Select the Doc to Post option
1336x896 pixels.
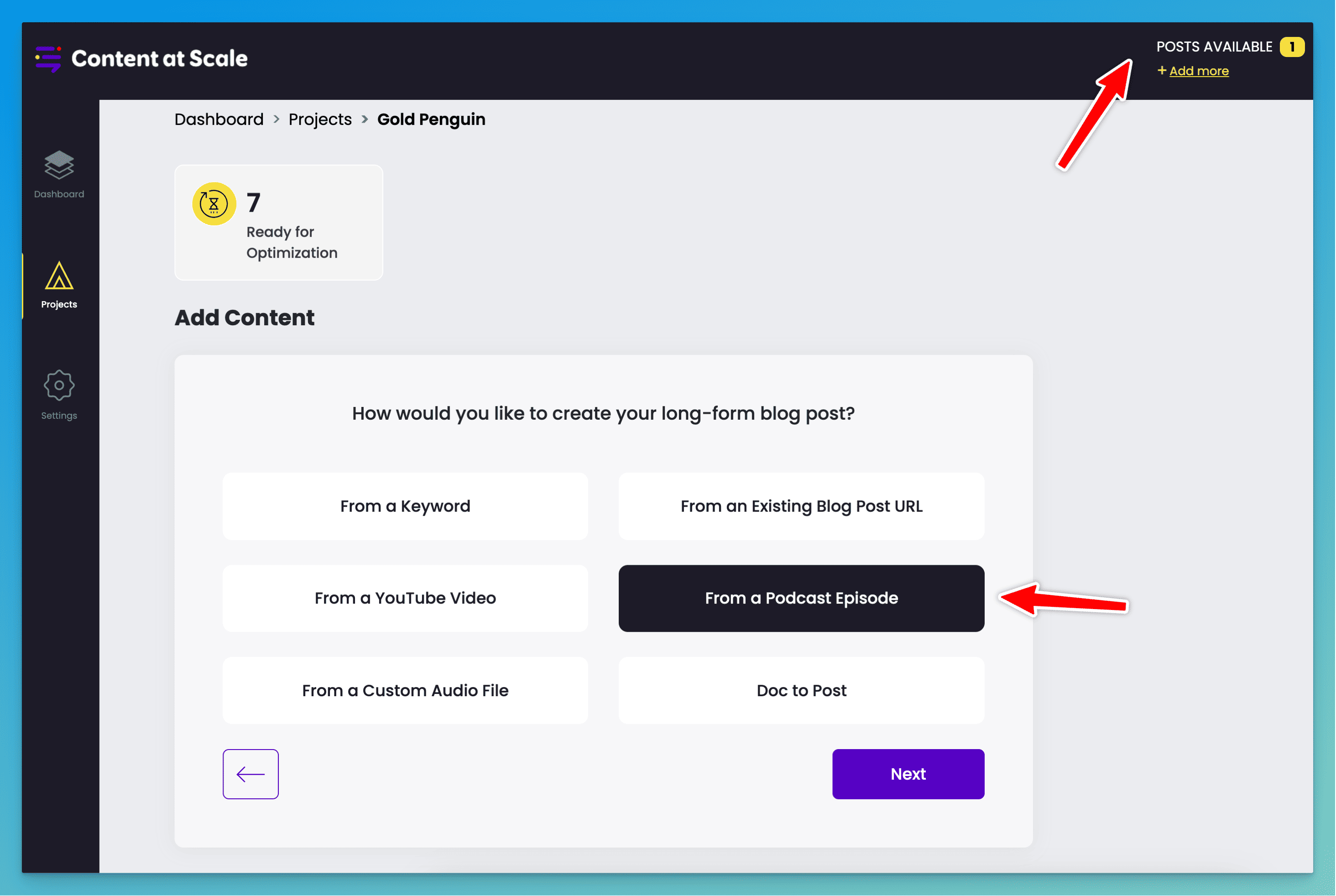[801, 690]
